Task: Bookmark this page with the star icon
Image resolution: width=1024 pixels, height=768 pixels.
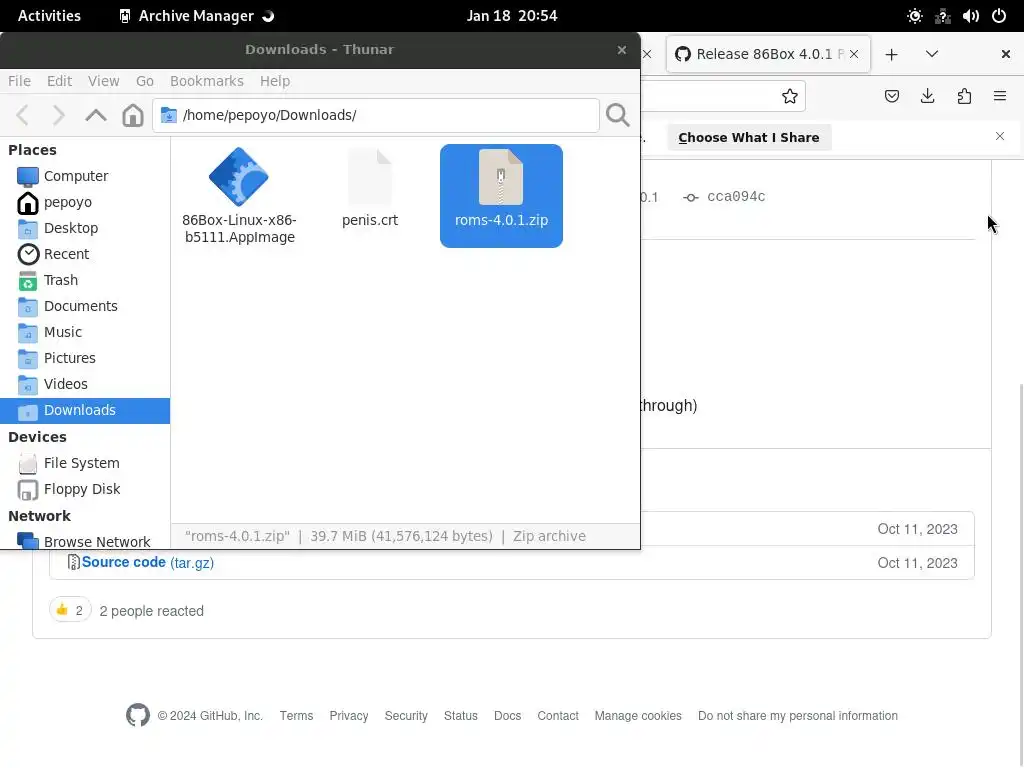Action: [790, 97]
